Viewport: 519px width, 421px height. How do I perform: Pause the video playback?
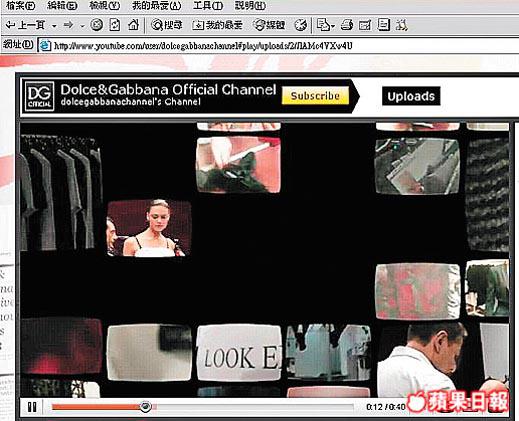click(32, 407)
